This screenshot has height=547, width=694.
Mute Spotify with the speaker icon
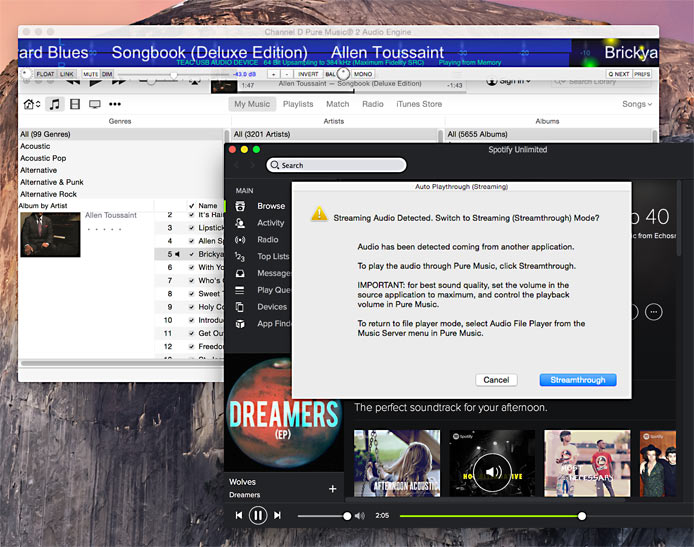click(x=360, y=516)
